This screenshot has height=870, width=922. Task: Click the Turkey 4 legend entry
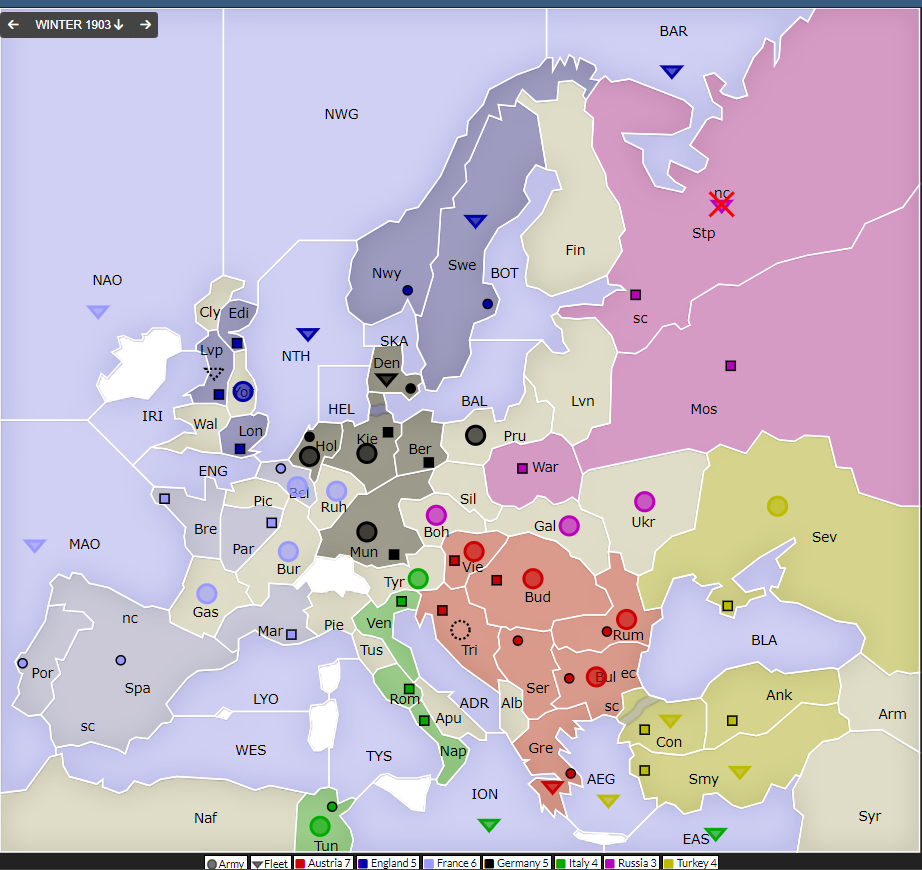coord(690,863)
